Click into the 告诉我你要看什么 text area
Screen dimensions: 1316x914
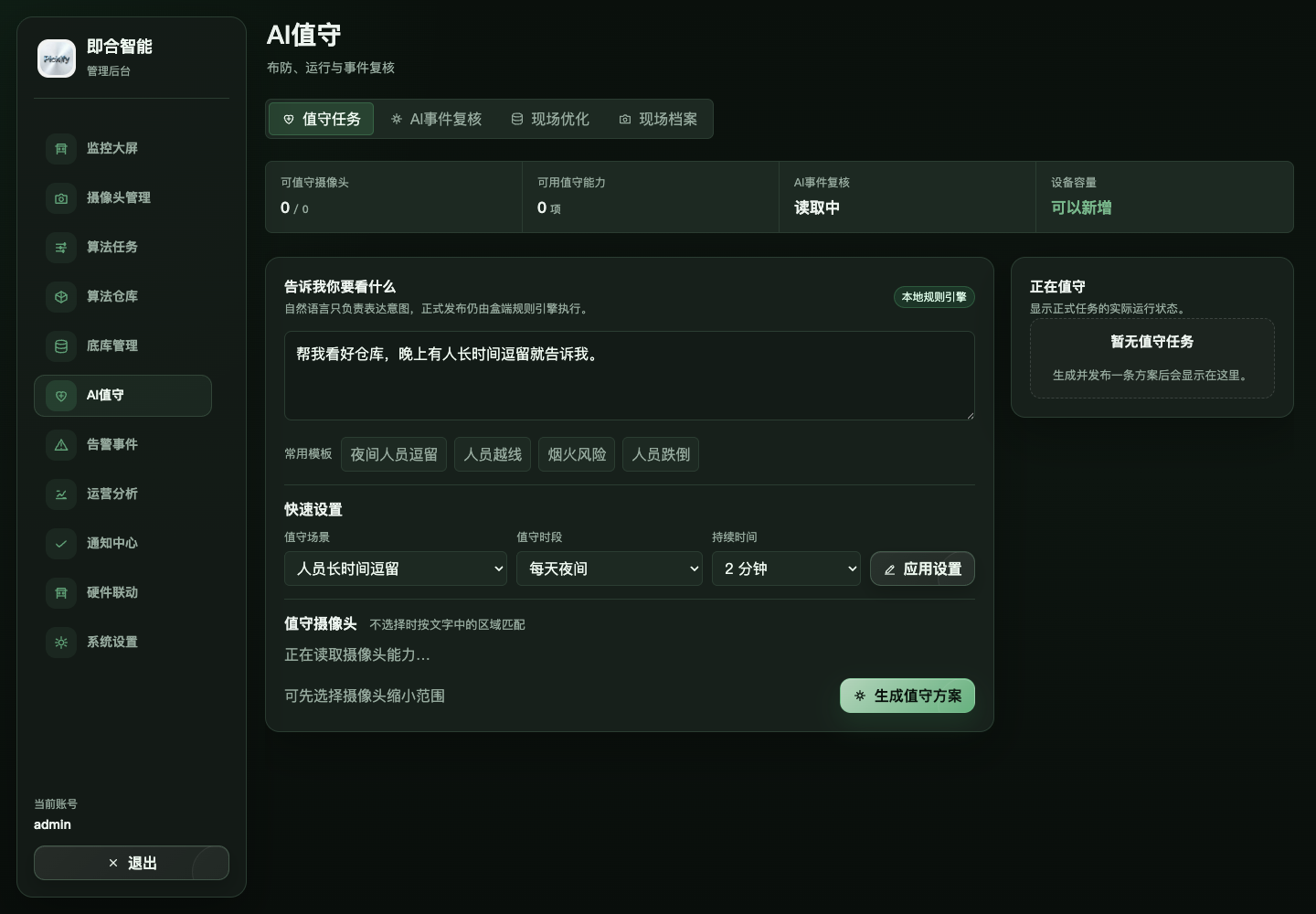[x=630, y=376]
